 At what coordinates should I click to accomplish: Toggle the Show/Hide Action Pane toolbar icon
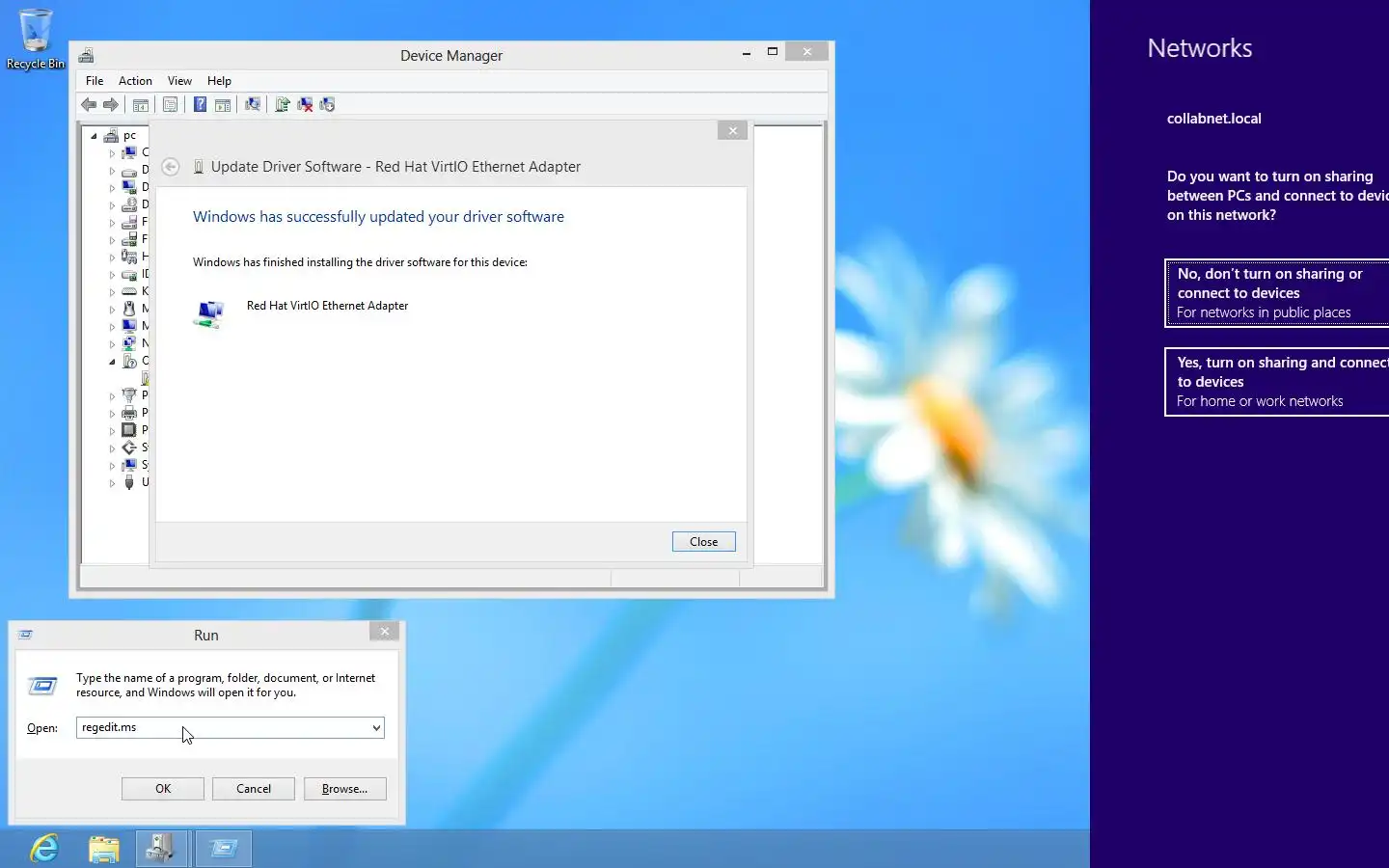223,104
